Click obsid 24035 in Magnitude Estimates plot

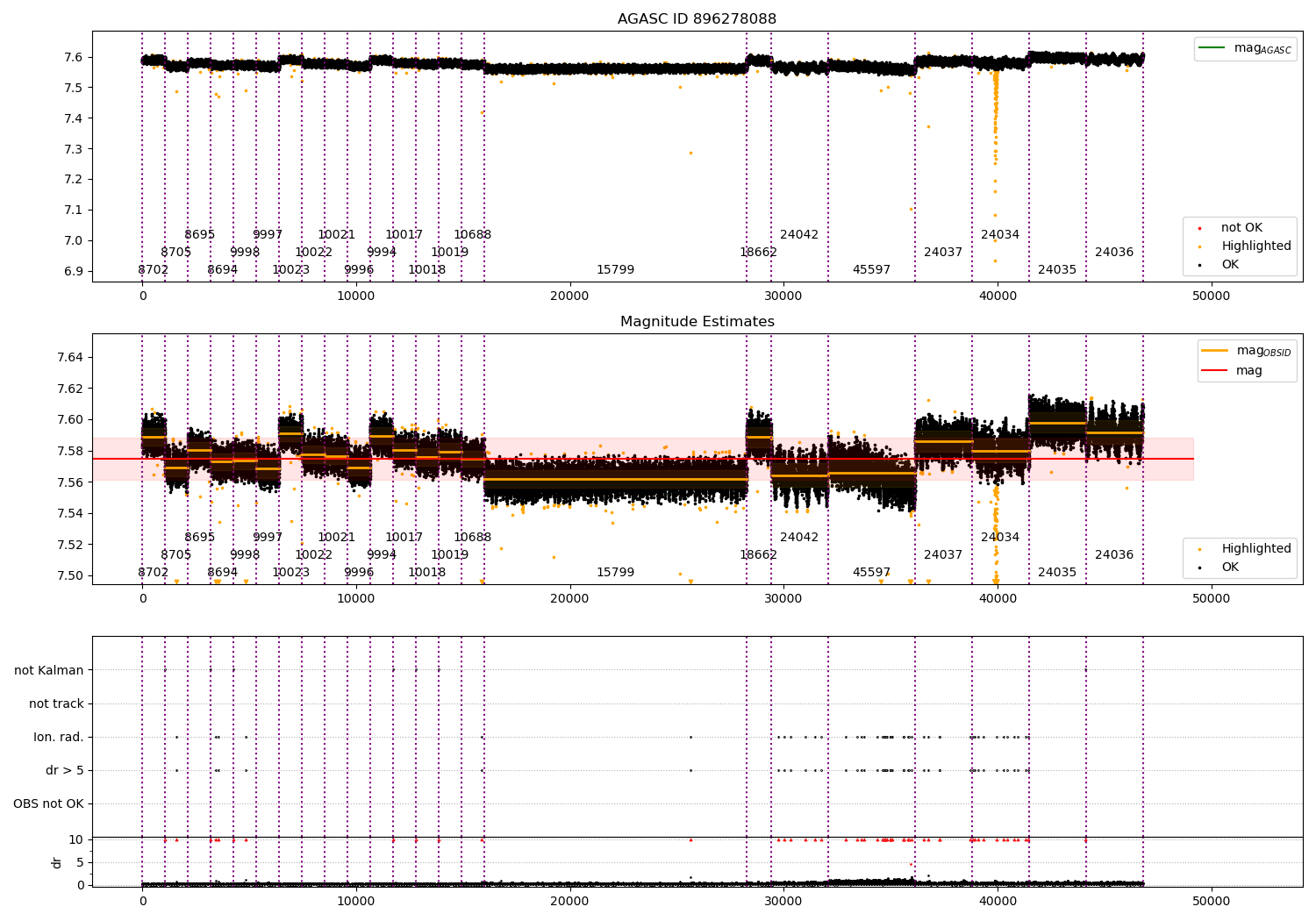point(1057,573)
